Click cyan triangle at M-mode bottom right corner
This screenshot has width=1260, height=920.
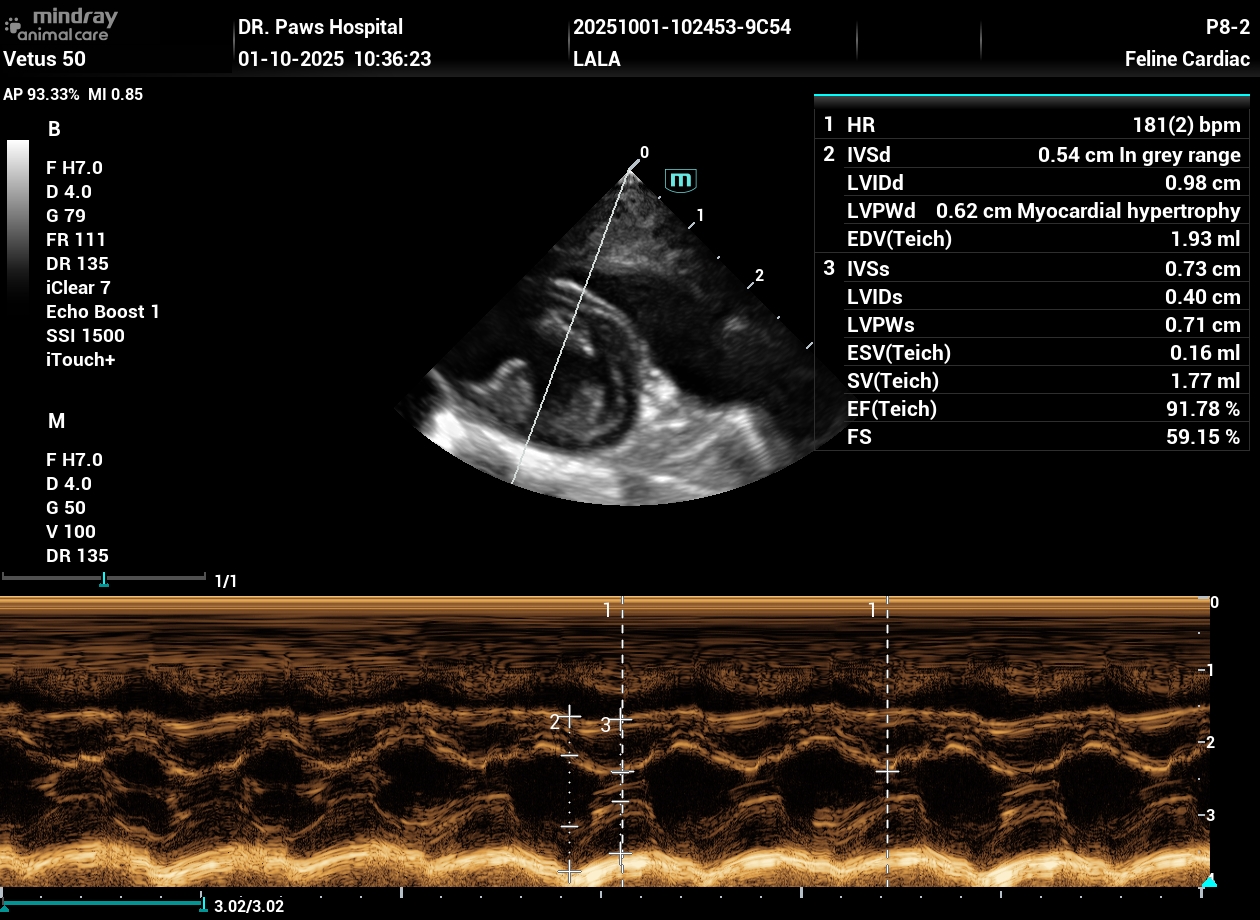[x=1209, y=881]
